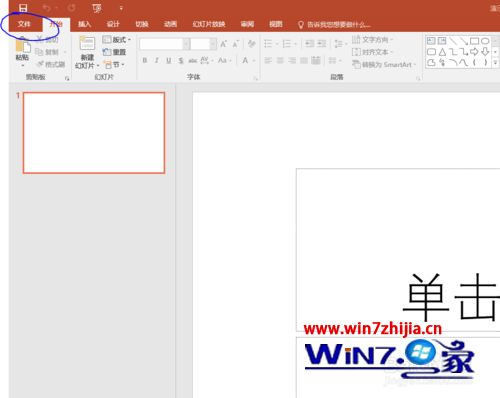This screenshot has height=398, width=500.
Task: Open the Change Case (Aa) dropdown
Action: point(224,60)
